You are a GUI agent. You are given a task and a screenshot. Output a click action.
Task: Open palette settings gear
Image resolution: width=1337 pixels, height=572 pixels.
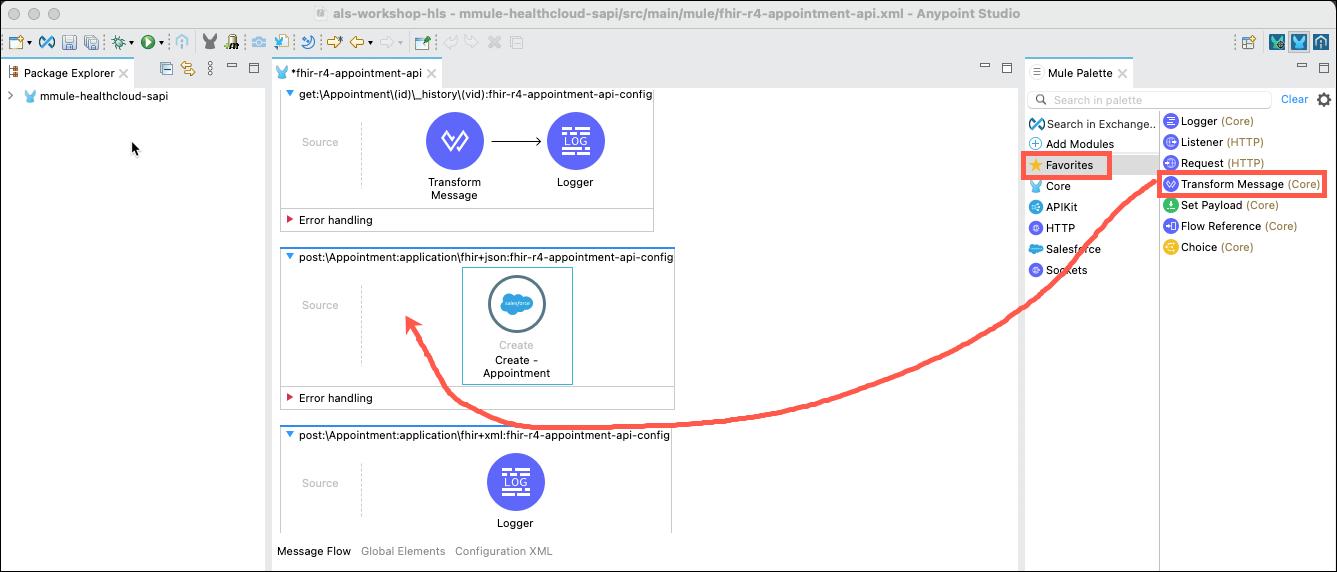tap(1324, 100)
